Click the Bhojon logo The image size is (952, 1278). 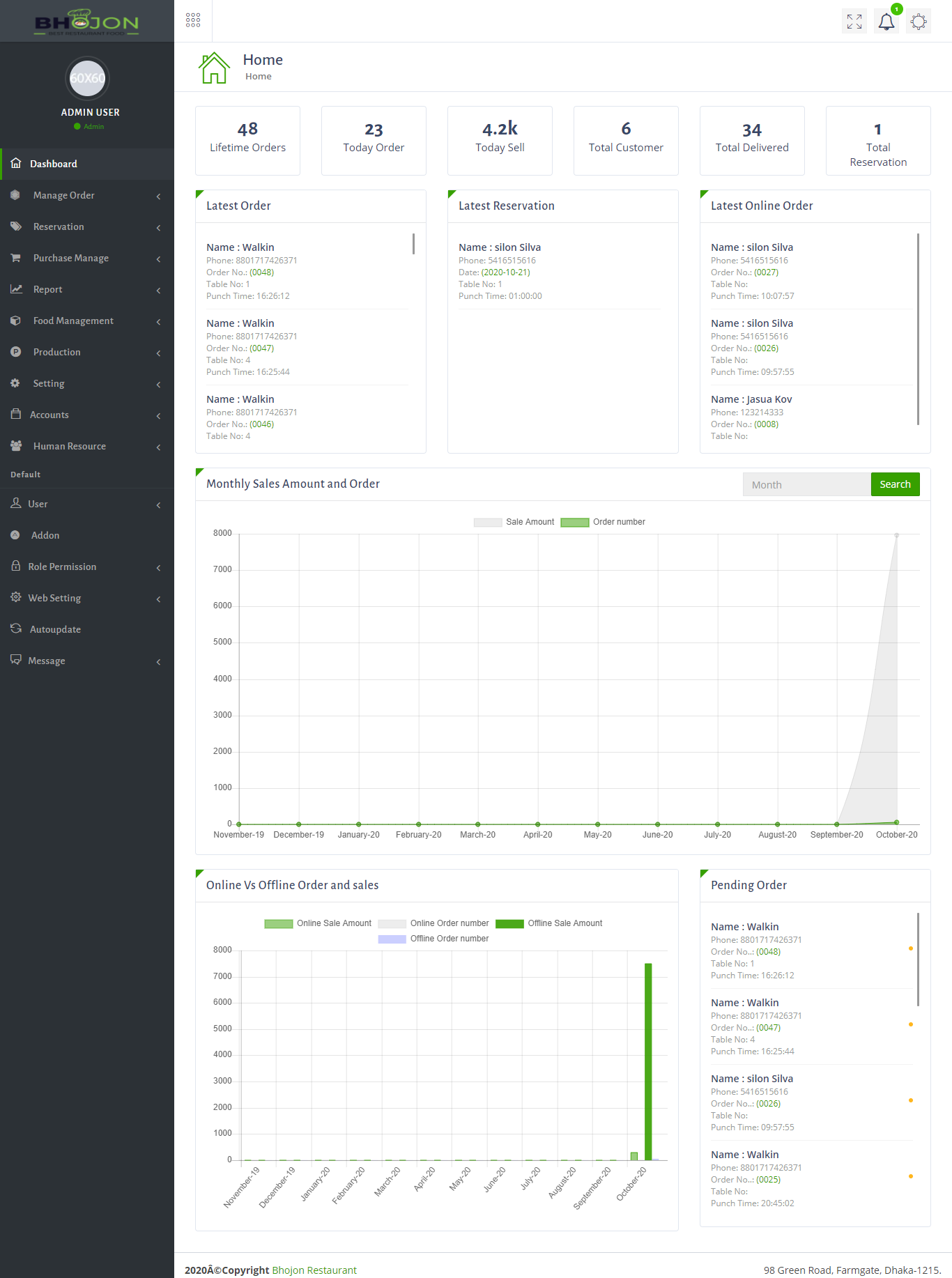coord(87,22)
